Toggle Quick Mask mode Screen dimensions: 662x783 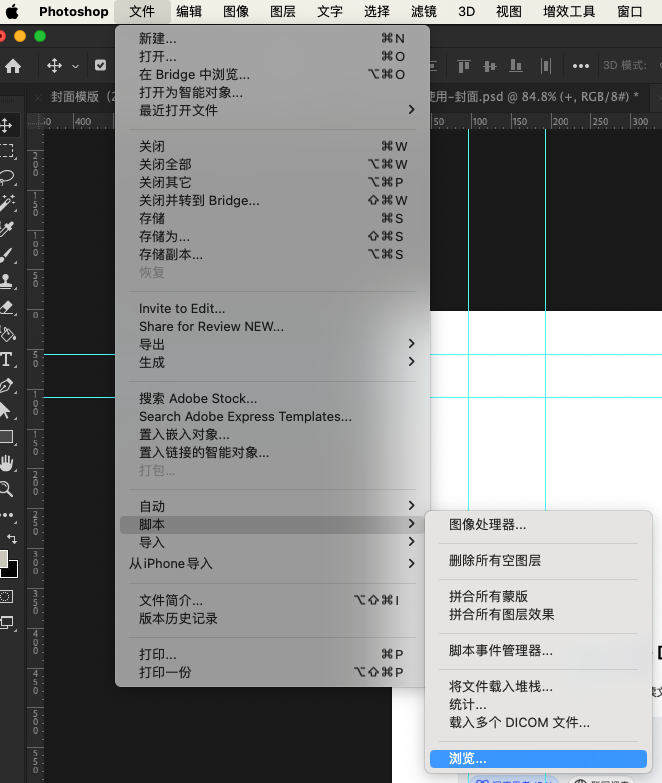[6, 596]
